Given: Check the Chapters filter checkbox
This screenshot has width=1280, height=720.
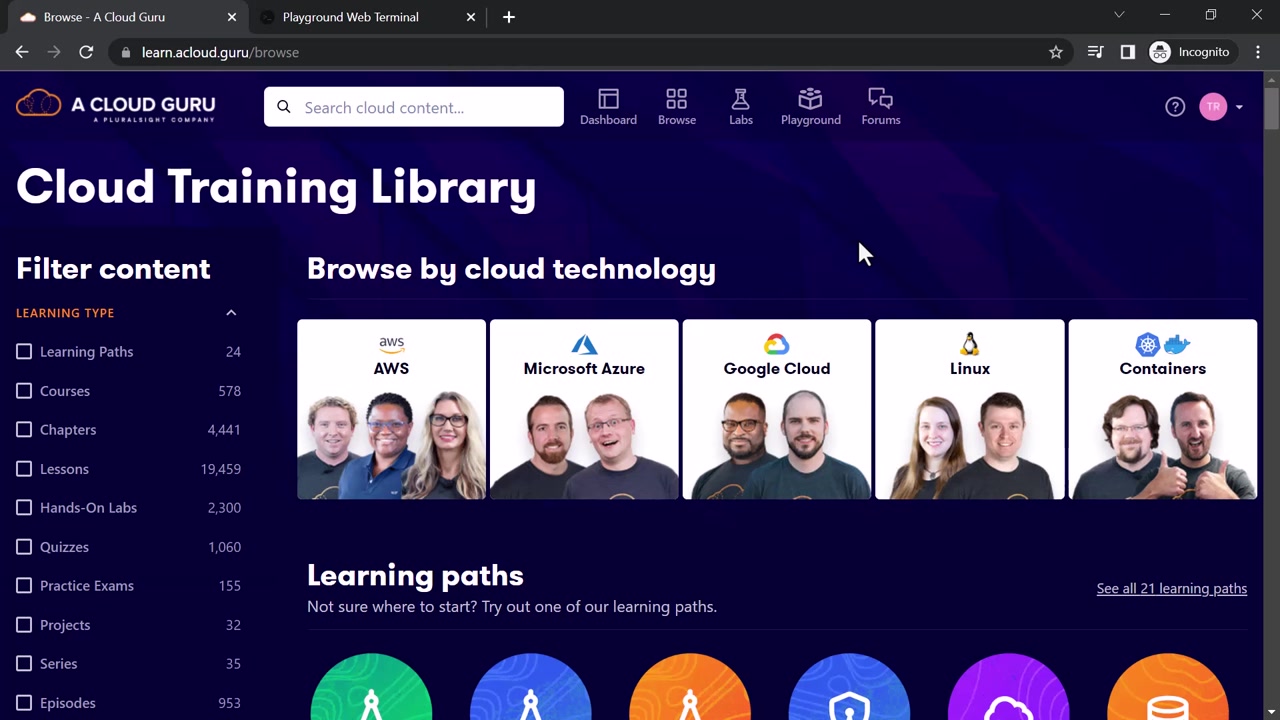Looking at the screenshot, I should (24, 430).
